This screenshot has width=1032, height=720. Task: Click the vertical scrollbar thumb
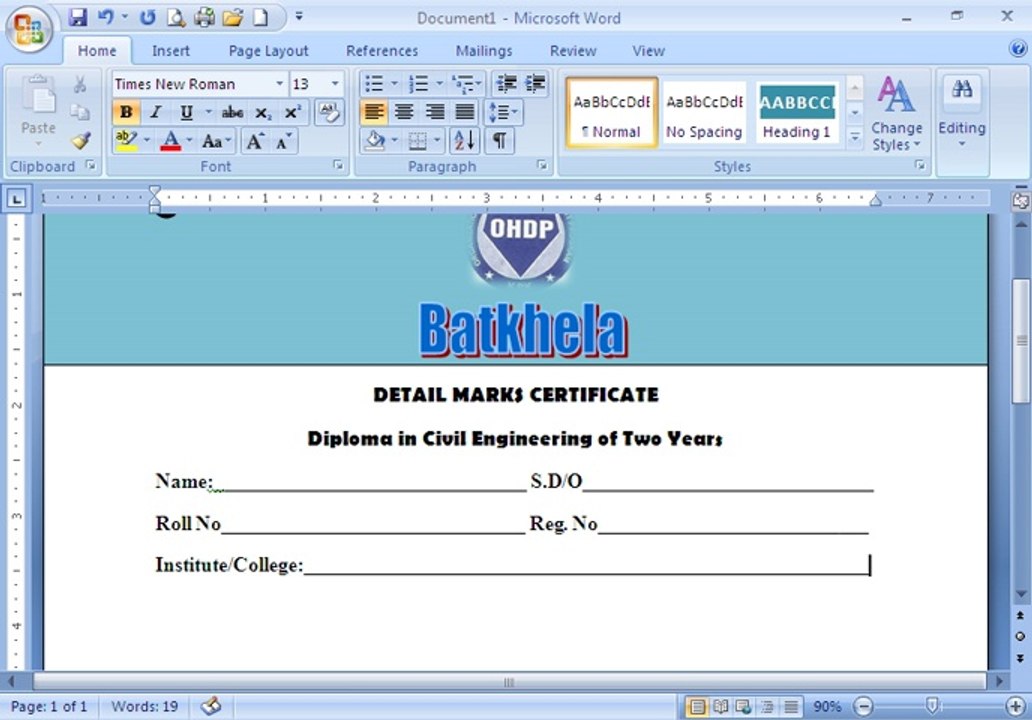click(x=1021, y=341)
